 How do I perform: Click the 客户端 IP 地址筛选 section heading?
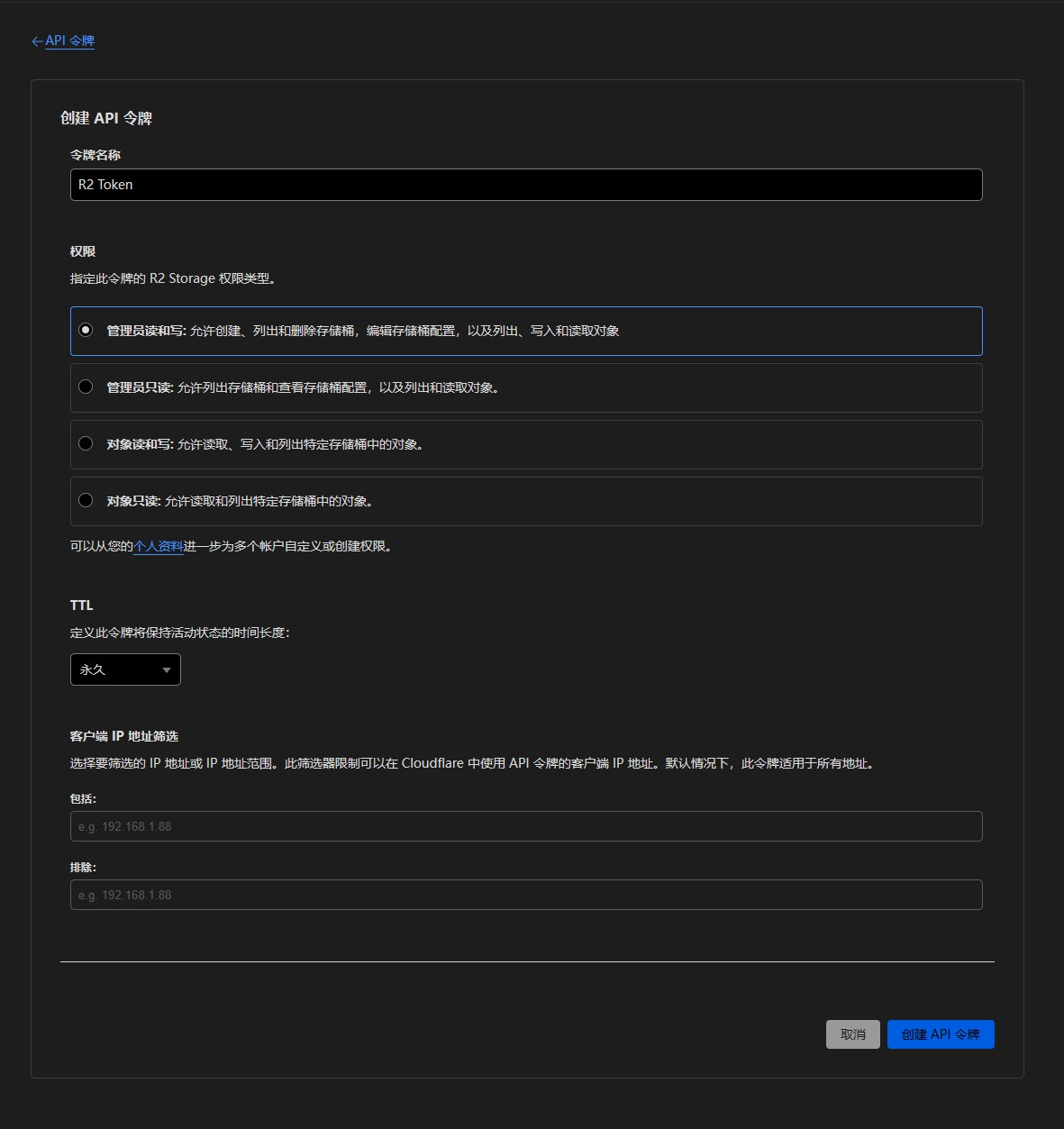click(x=124, y=736)
